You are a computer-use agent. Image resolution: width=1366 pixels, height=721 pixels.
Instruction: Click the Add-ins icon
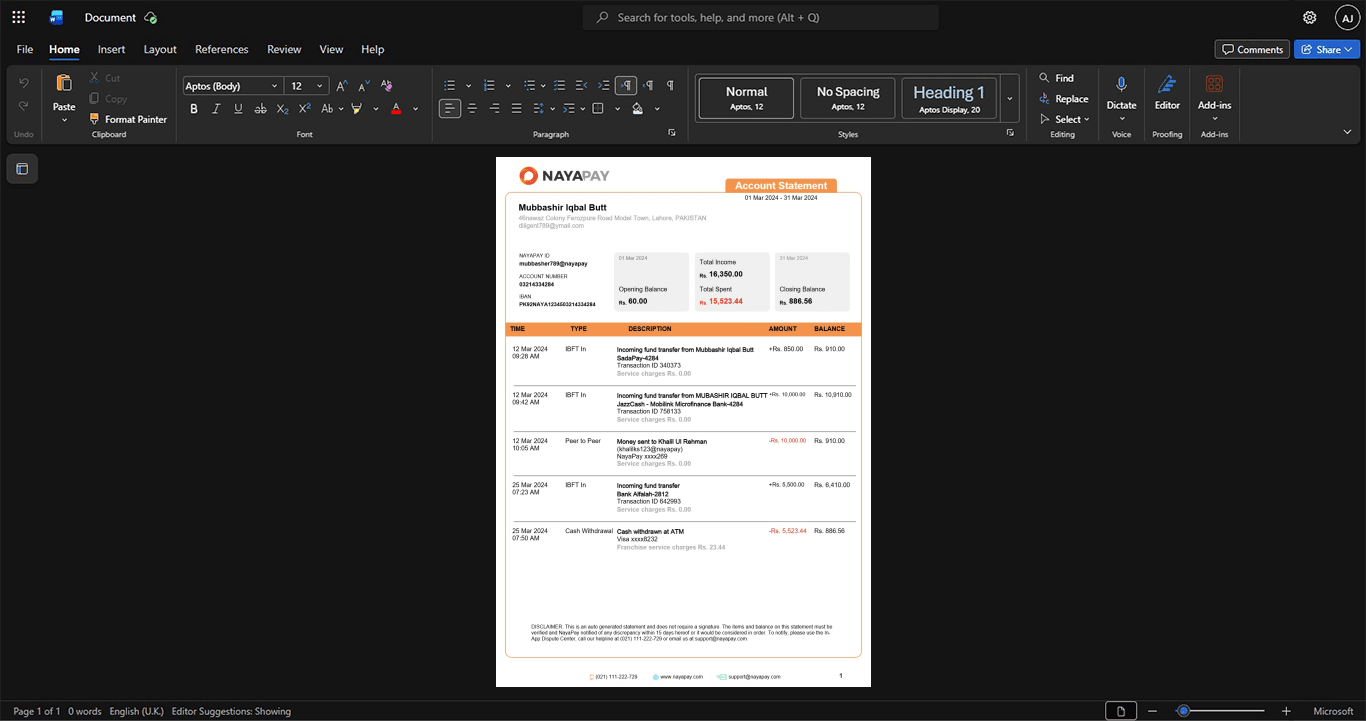pos(1214,85)
